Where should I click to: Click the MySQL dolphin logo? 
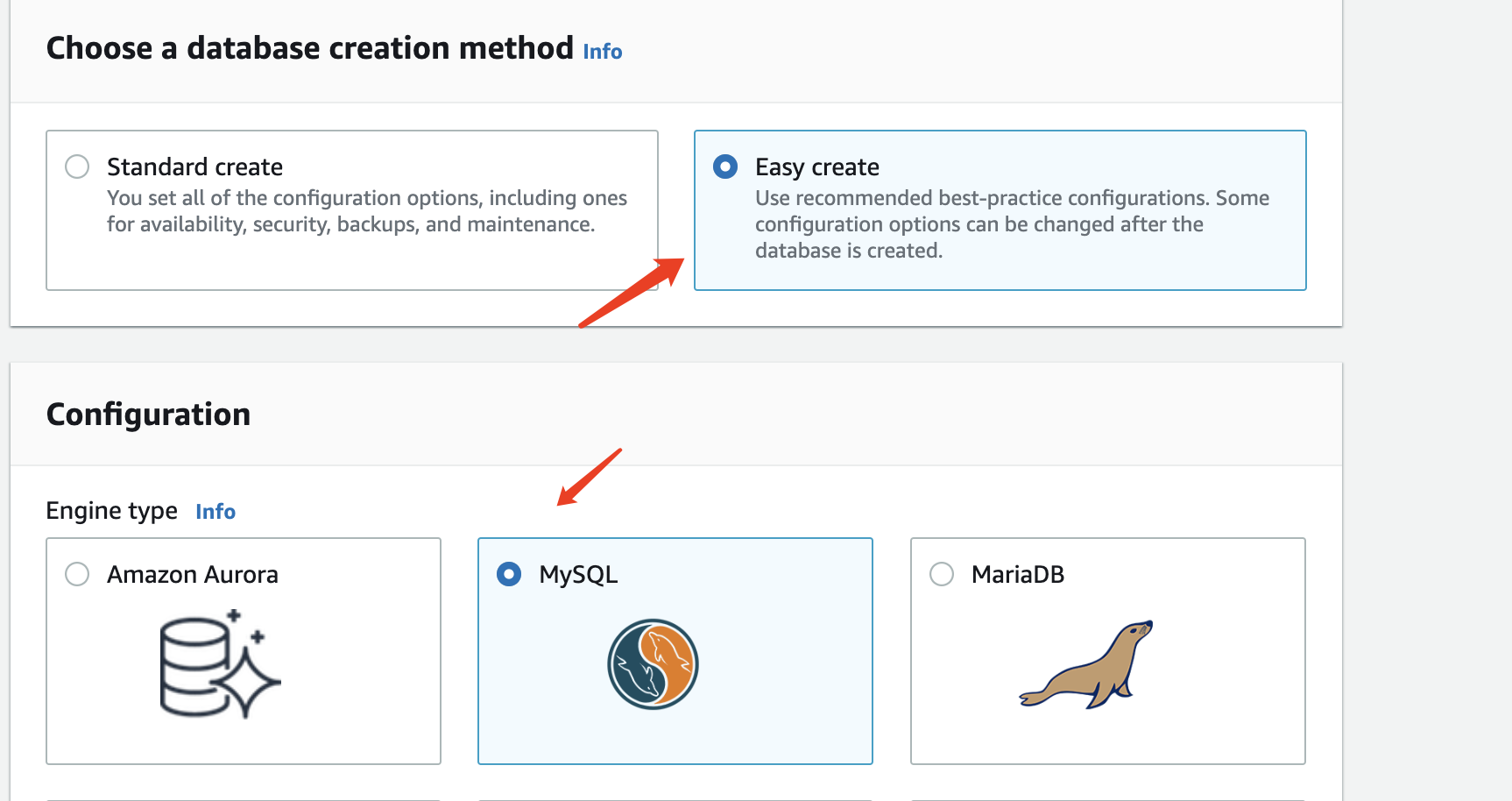pos(653,664)
